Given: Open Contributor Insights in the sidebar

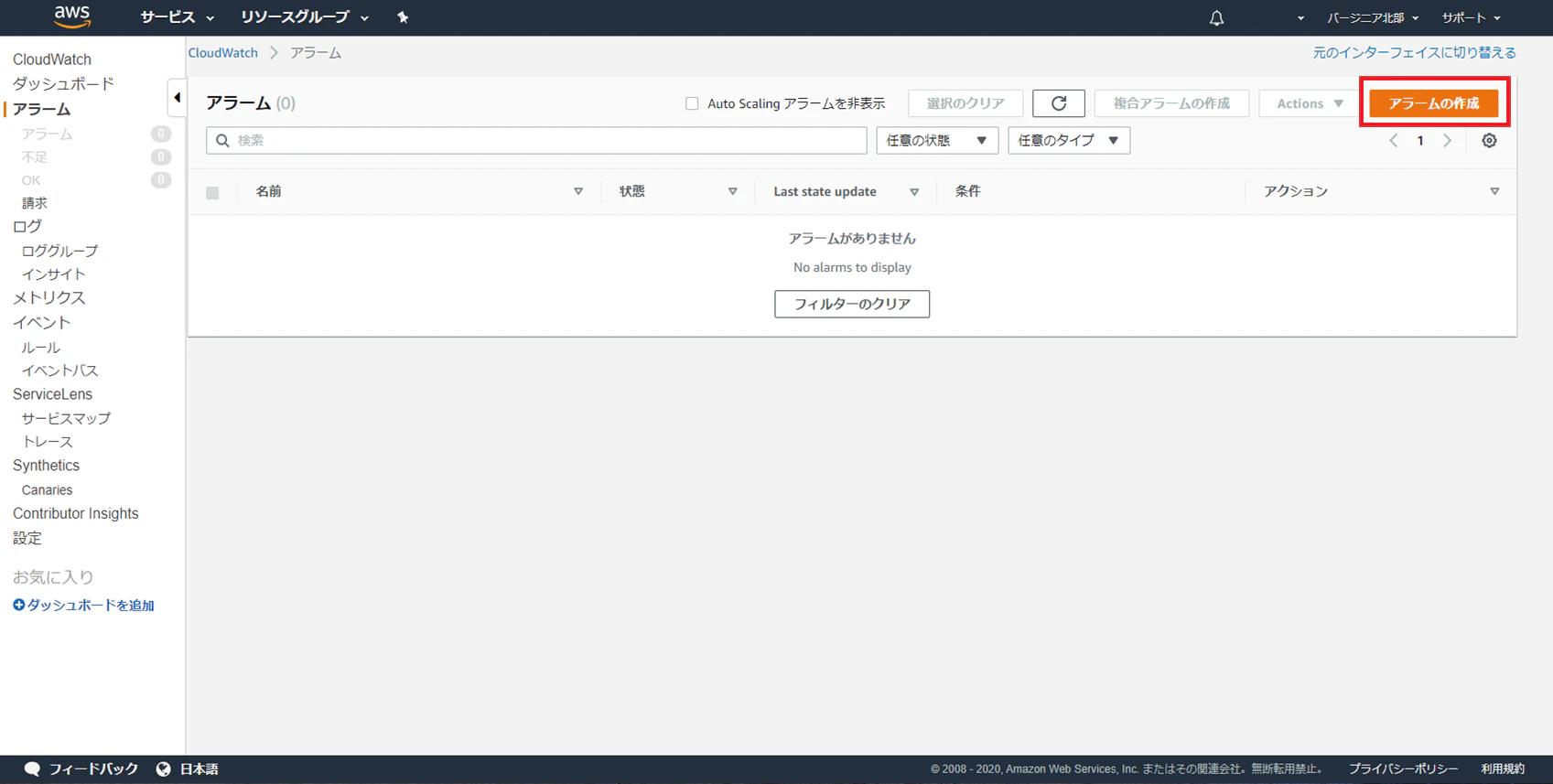Looking at the screenshot, I should [76, 513].
